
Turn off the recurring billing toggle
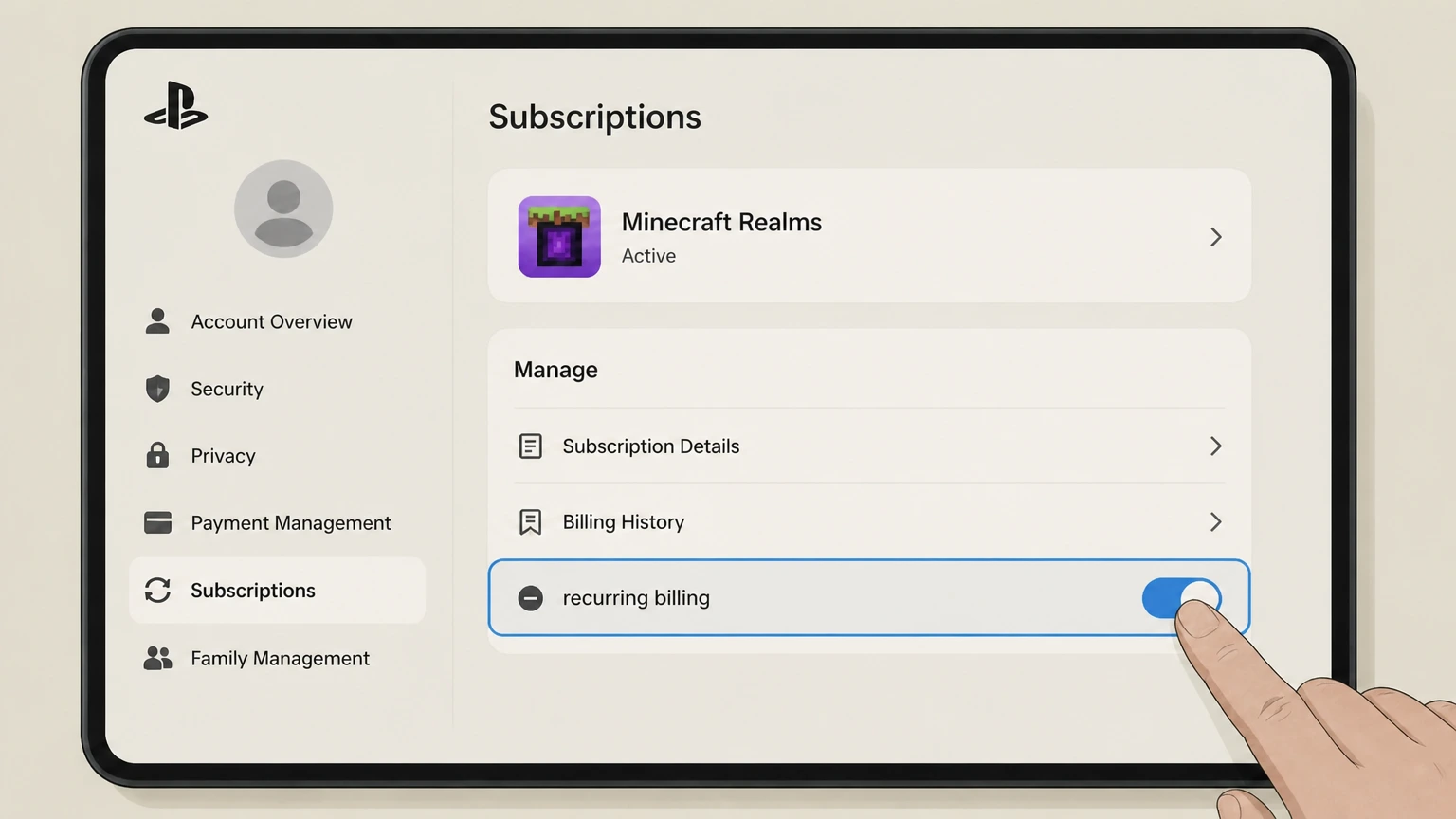[1181, 598]
